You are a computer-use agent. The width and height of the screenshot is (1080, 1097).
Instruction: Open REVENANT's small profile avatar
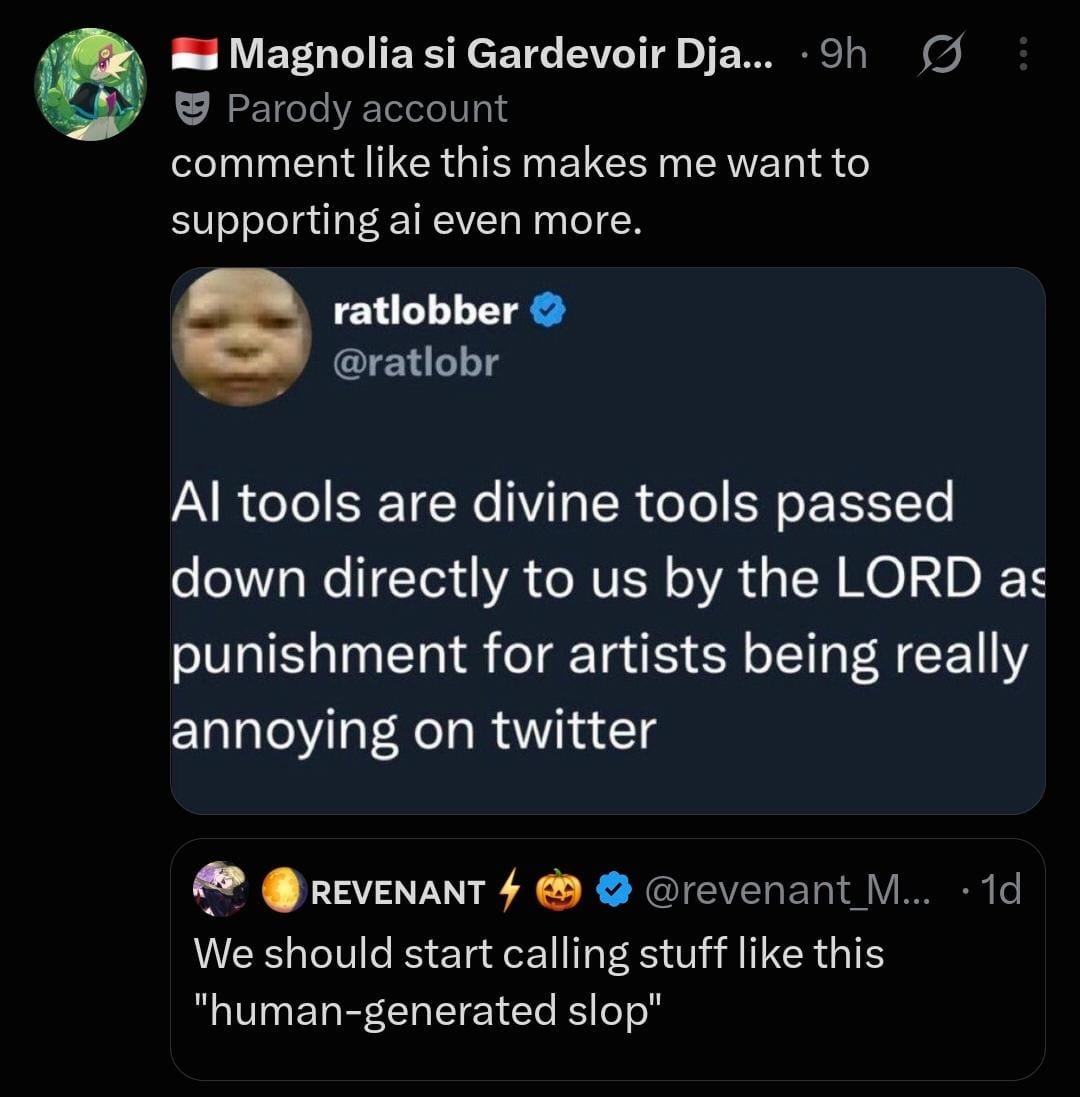click(220, 890)
